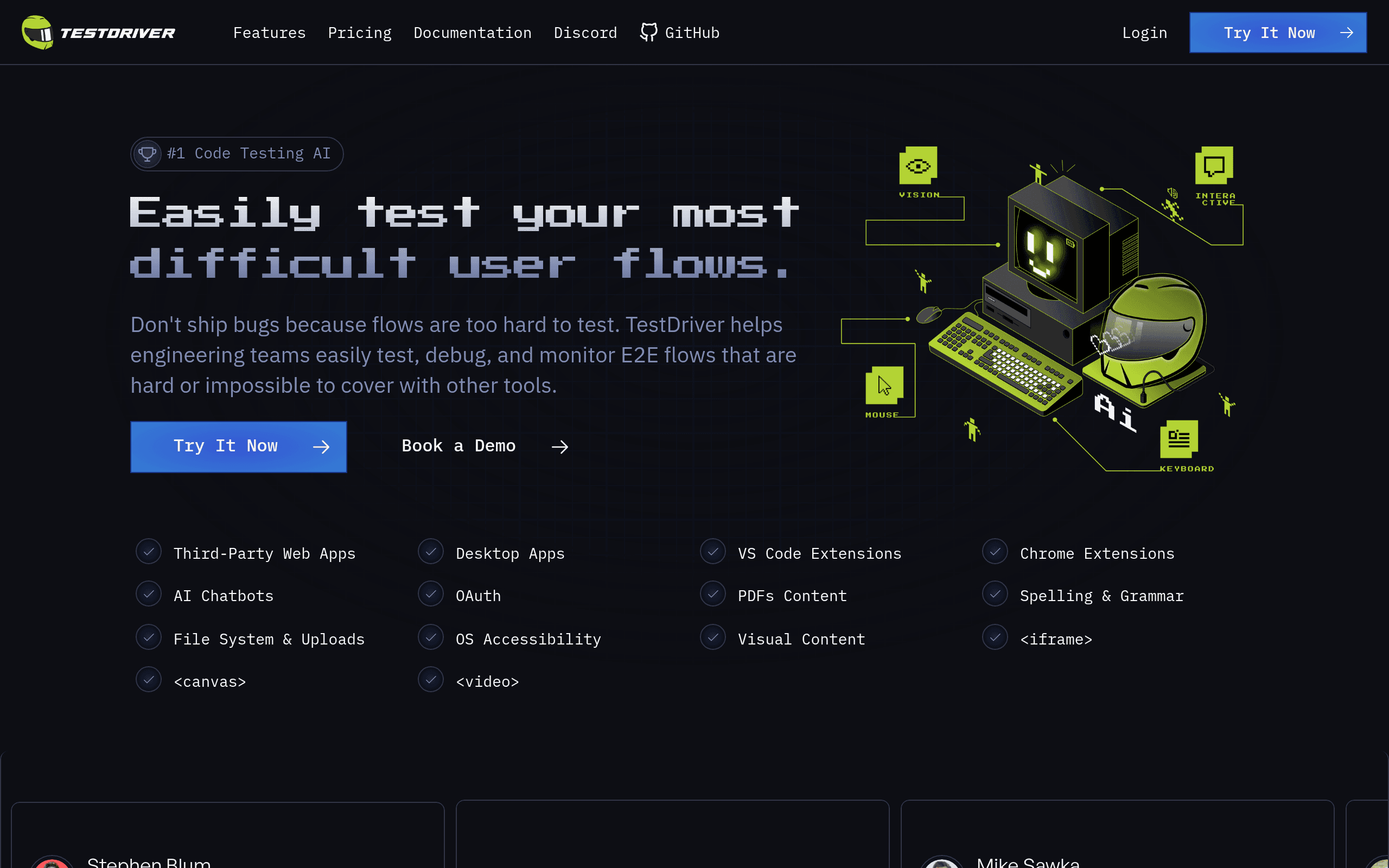Click the green Vision eye icon

tap(918, 166)
